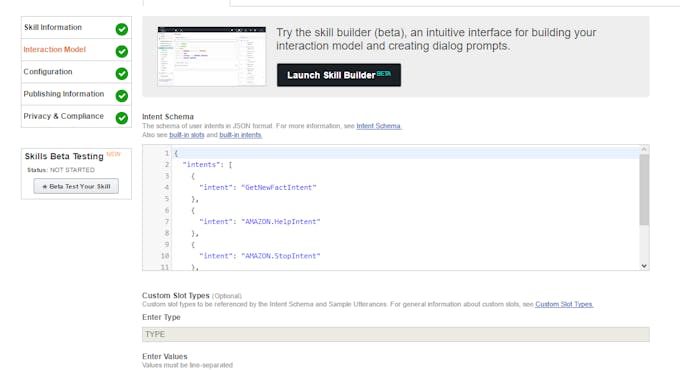
Task: Click the green checkmark beside Publishing Information
Action: (x=122, y=95)
